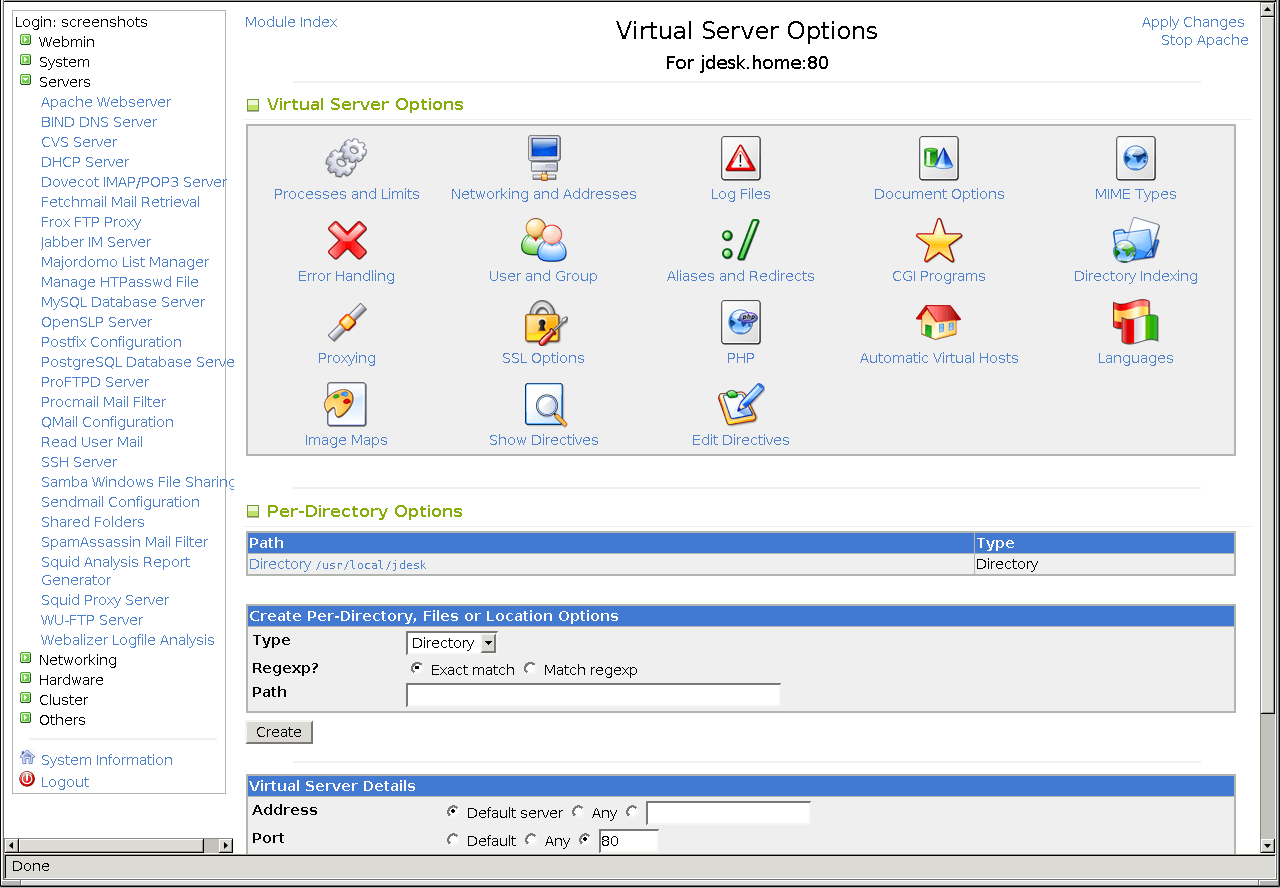Open Webalizer Logfile Analysis in sidebar
Image resolution: width=1280 pixels, height=888 pixels.
tap(128, 640)
